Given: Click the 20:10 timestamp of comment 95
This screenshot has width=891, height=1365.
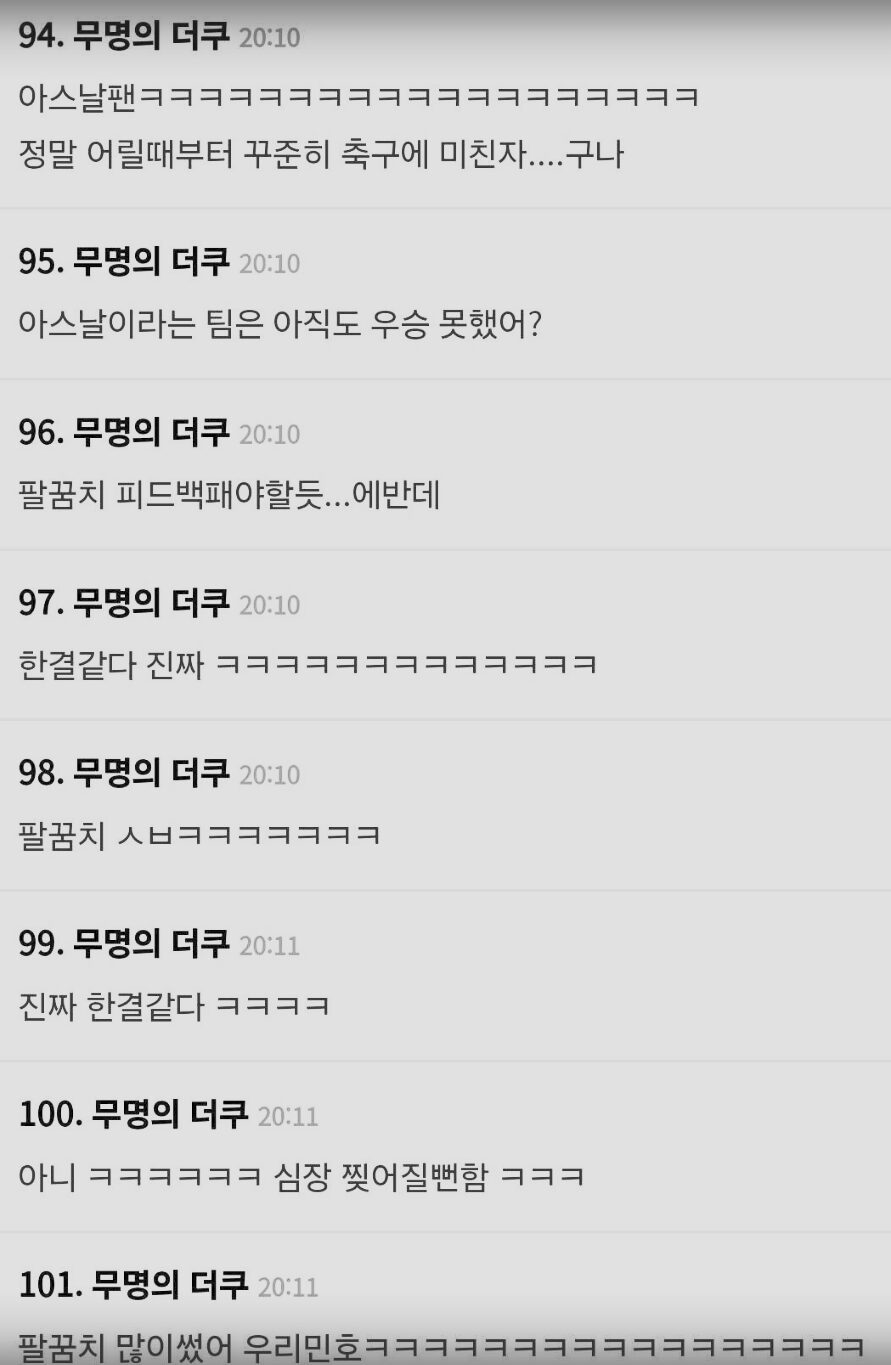Looking at the screenshot, I should [270, 264].
